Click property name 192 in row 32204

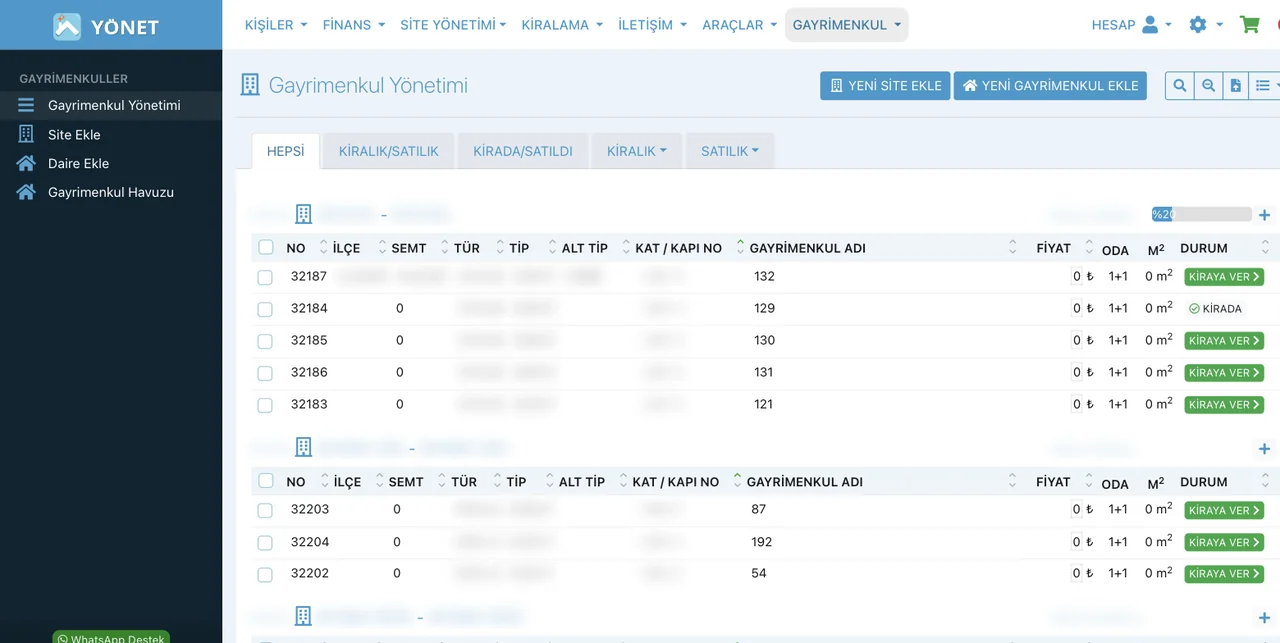click(x=762, y=542)
